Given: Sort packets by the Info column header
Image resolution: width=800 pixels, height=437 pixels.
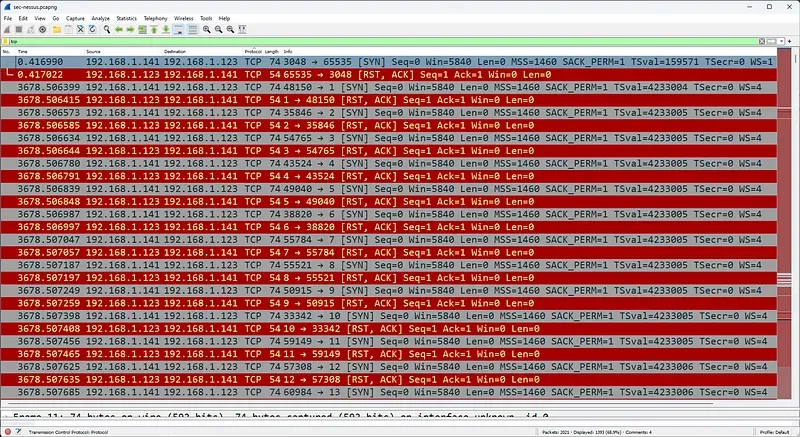Looking at the screenshot, I should pyautogui.click(x=529, y=52).
